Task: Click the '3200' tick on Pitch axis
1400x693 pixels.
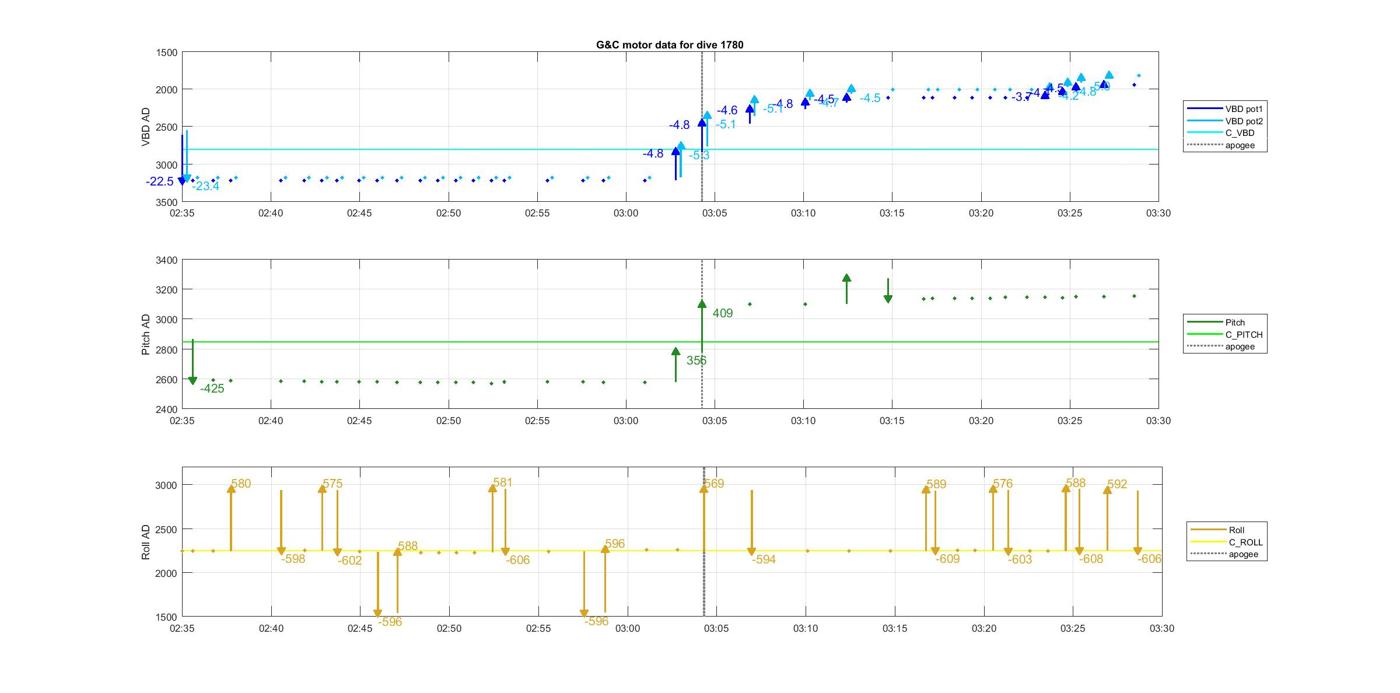Action: tap(165, 290)
